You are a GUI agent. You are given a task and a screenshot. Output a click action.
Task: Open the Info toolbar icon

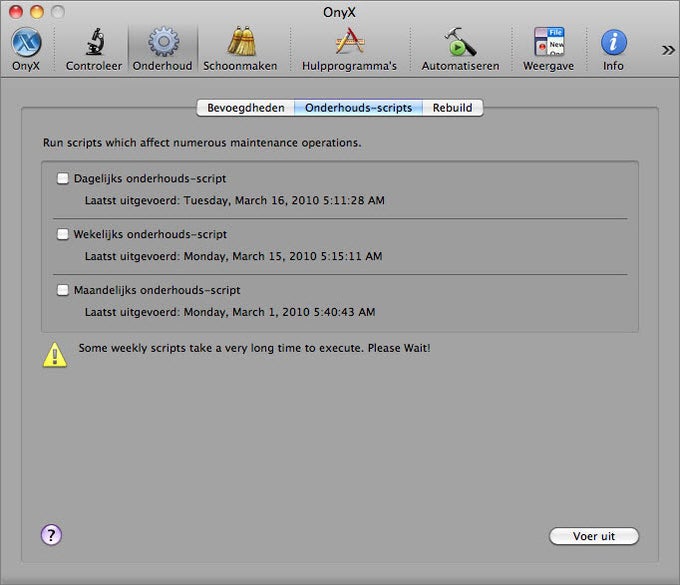[614, 42]
